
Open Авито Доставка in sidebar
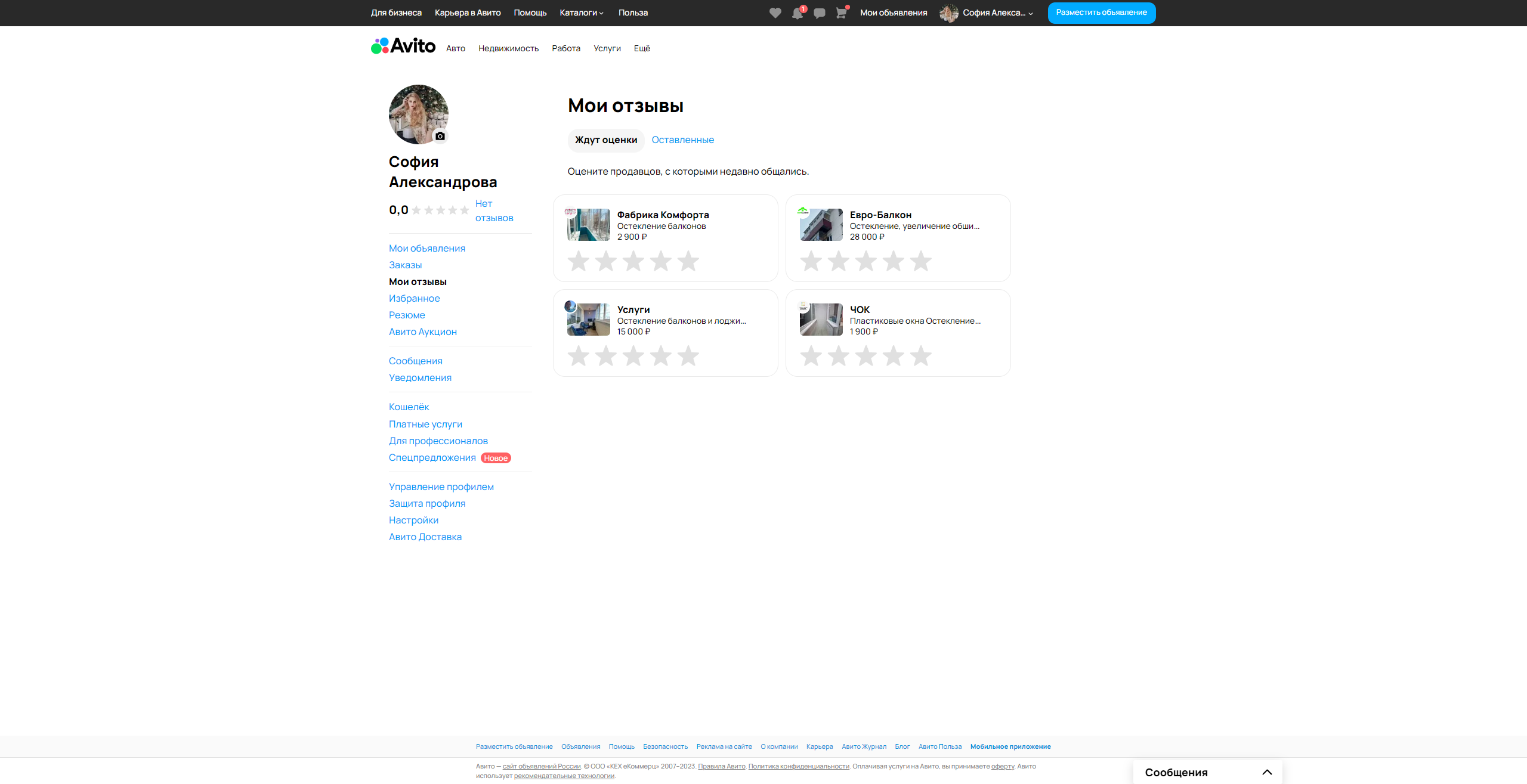pos(425,537)
